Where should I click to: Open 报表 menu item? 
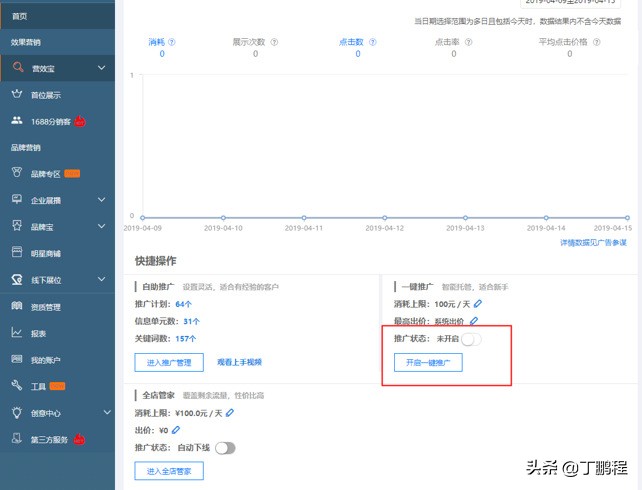57,333
